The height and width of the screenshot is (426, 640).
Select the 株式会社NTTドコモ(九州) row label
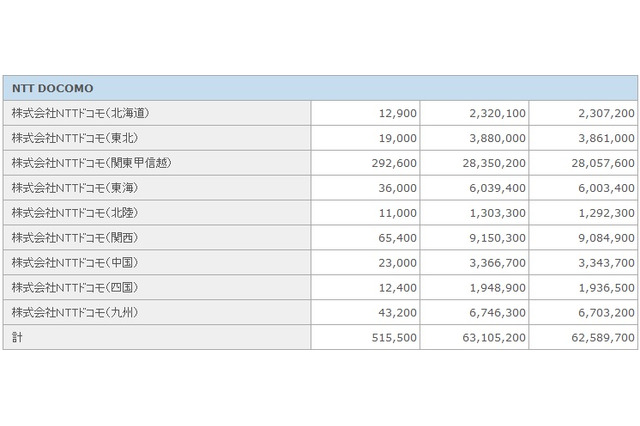pos(74,313)
